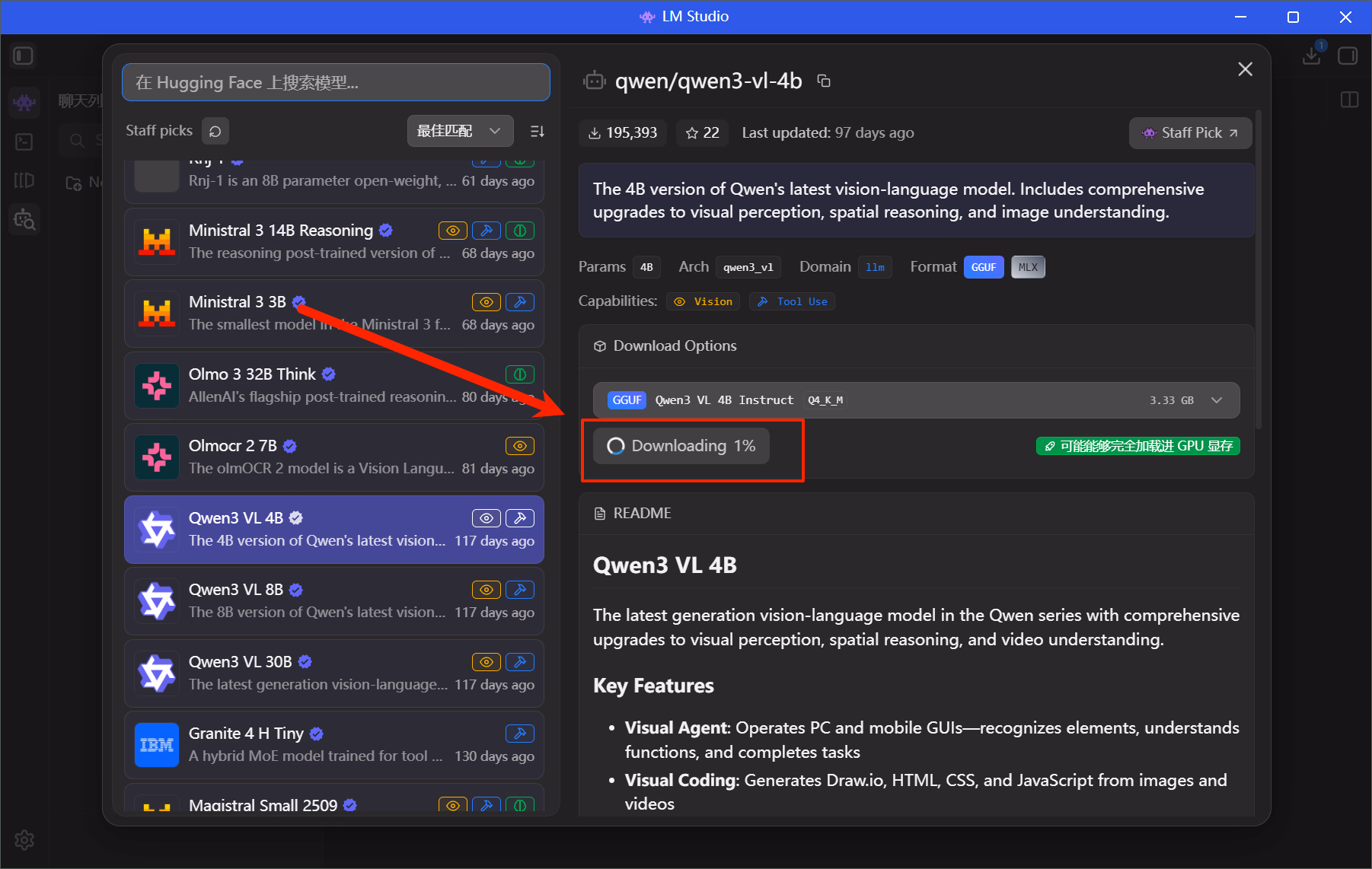This screenshot has width=1372, height=869.
Task: Click the green GPU 显存 compatibility badge
Action: tap(1138, 446)
